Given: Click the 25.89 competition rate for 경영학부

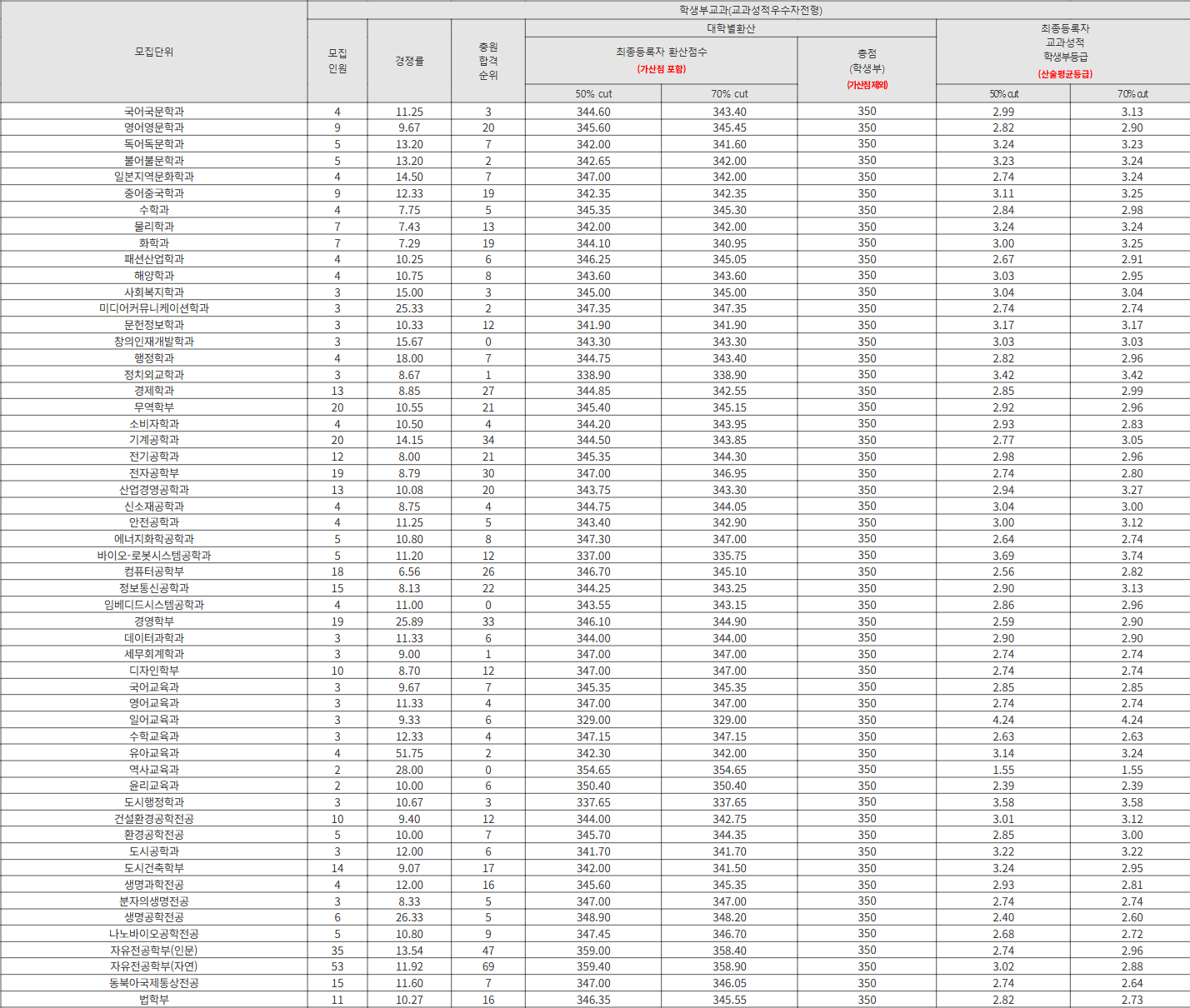Looking at the screenshot, I should (x=409, y=621).
